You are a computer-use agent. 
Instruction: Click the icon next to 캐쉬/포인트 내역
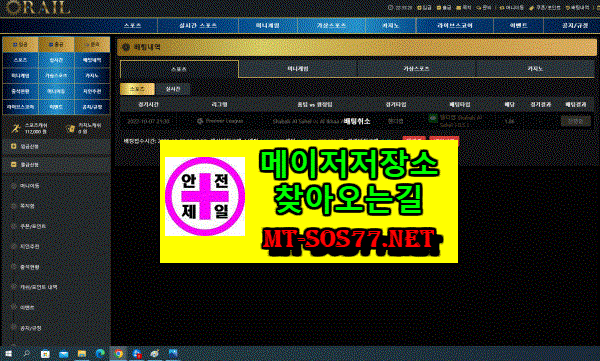click(14, 287)
